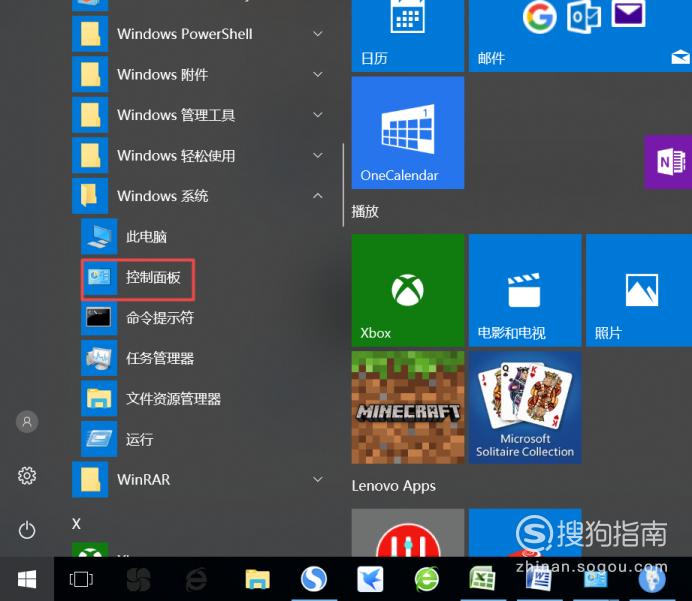This screenshot has height=601, width=692.
Task: Open Excel from taskbar
Action: 482,578
